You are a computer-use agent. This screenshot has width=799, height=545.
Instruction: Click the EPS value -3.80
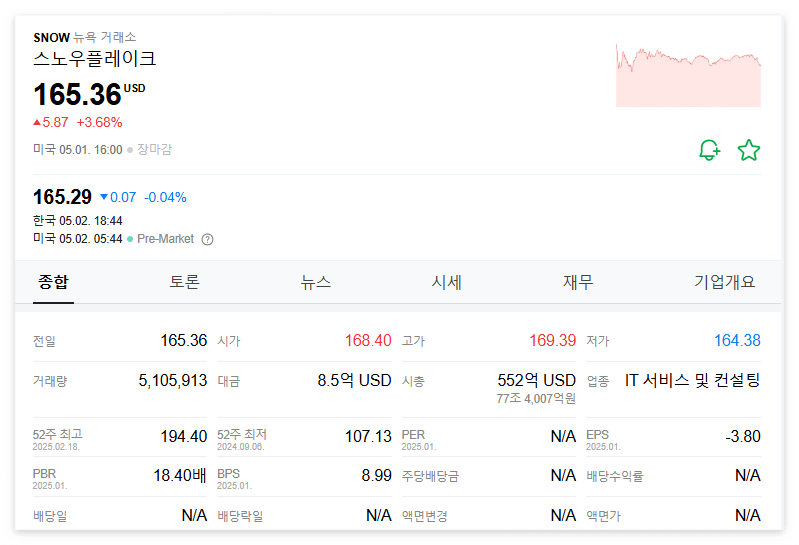[743, 437]
